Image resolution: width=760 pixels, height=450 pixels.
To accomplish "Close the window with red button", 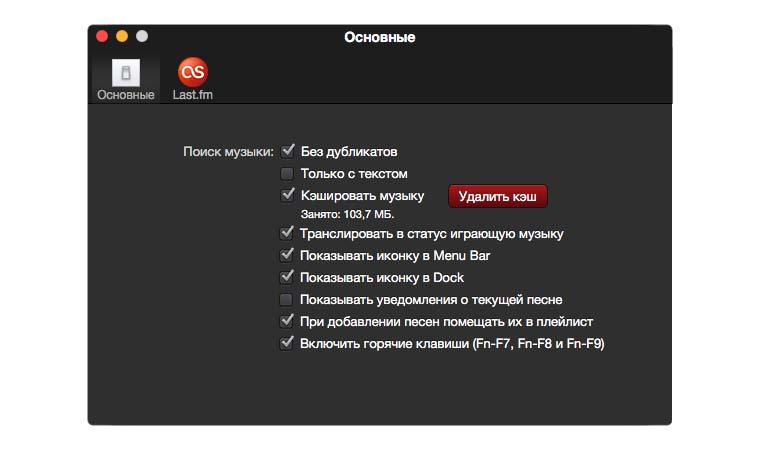I will coord(102,36).
